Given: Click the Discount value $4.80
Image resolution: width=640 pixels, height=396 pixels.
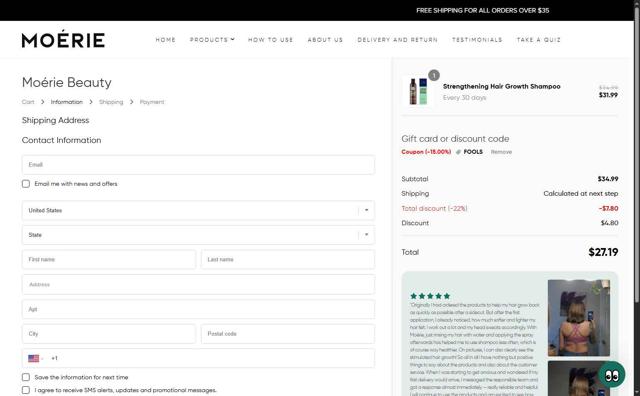Looking at the screenshot, I should [609, 223].
